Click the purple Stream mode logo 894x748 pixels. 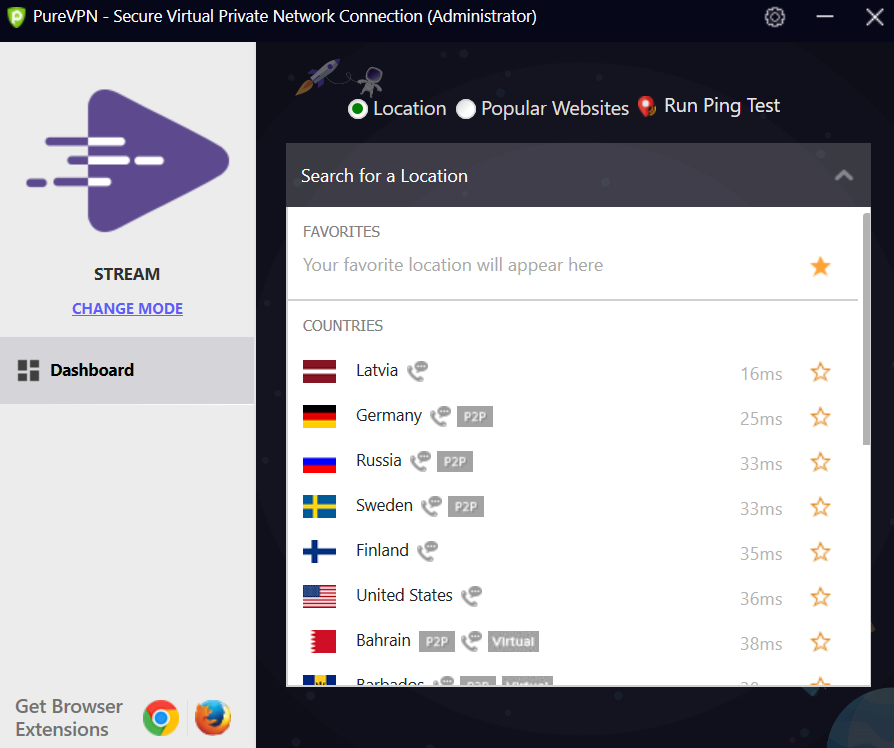click(128, 161)
